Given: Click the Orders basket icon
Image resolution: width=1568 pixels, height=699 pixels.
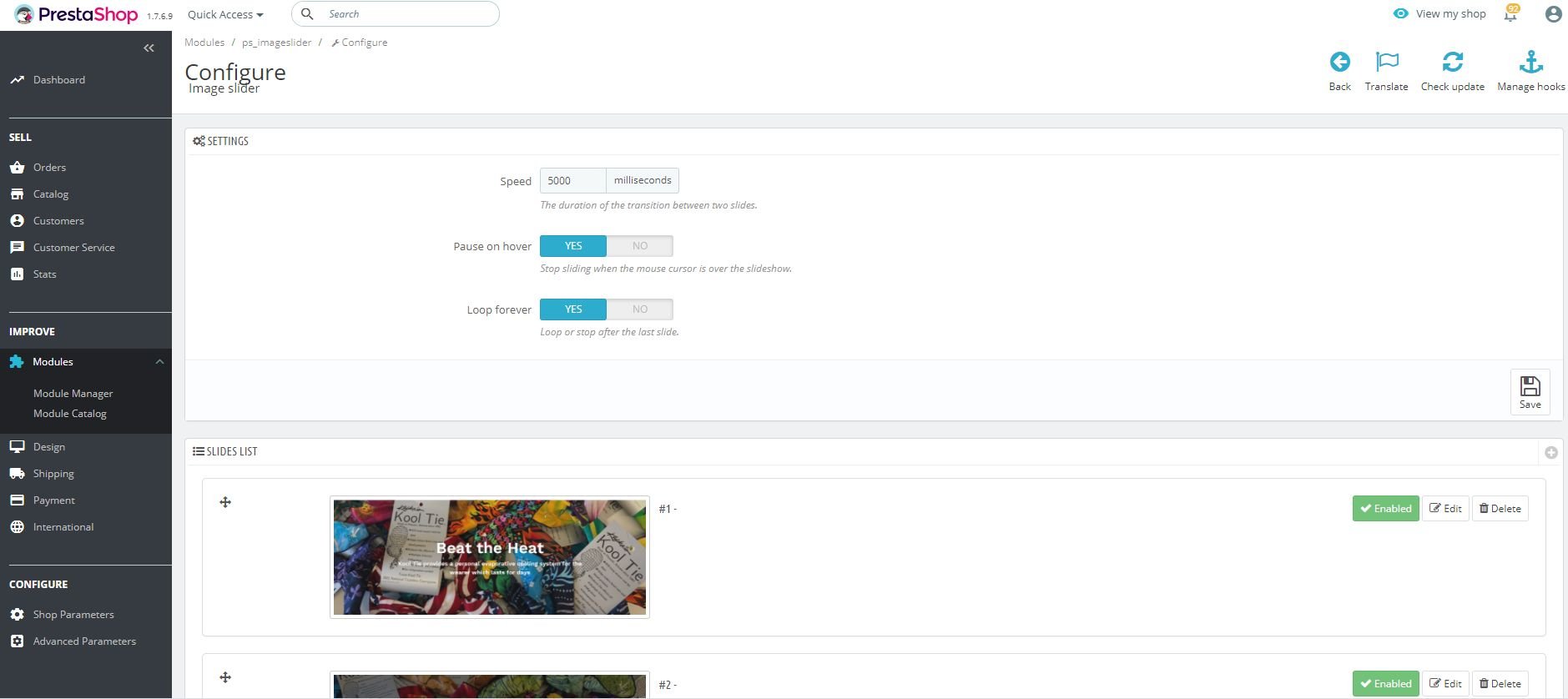Looking at the screenshot, I should click(x=17, y=168).
